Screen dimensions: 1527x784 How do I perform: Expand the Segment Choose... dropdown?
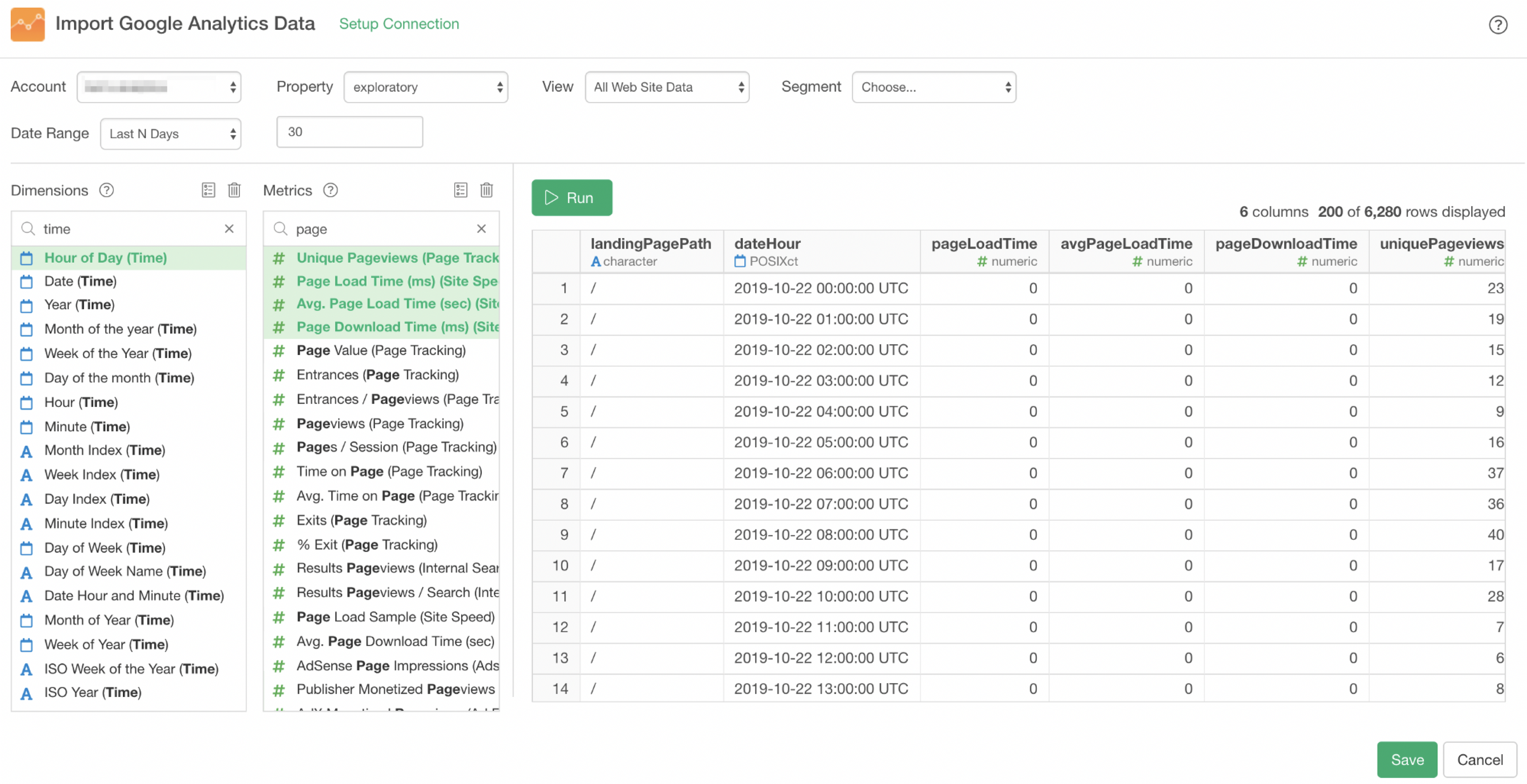tap(934, 87)
